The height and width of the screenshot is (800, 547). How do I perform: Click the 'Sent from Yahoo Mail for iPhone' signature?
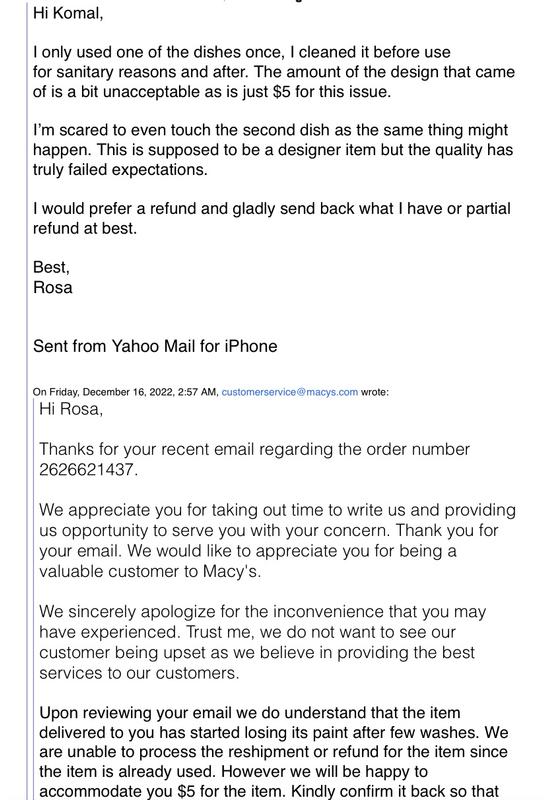(155, 346)
